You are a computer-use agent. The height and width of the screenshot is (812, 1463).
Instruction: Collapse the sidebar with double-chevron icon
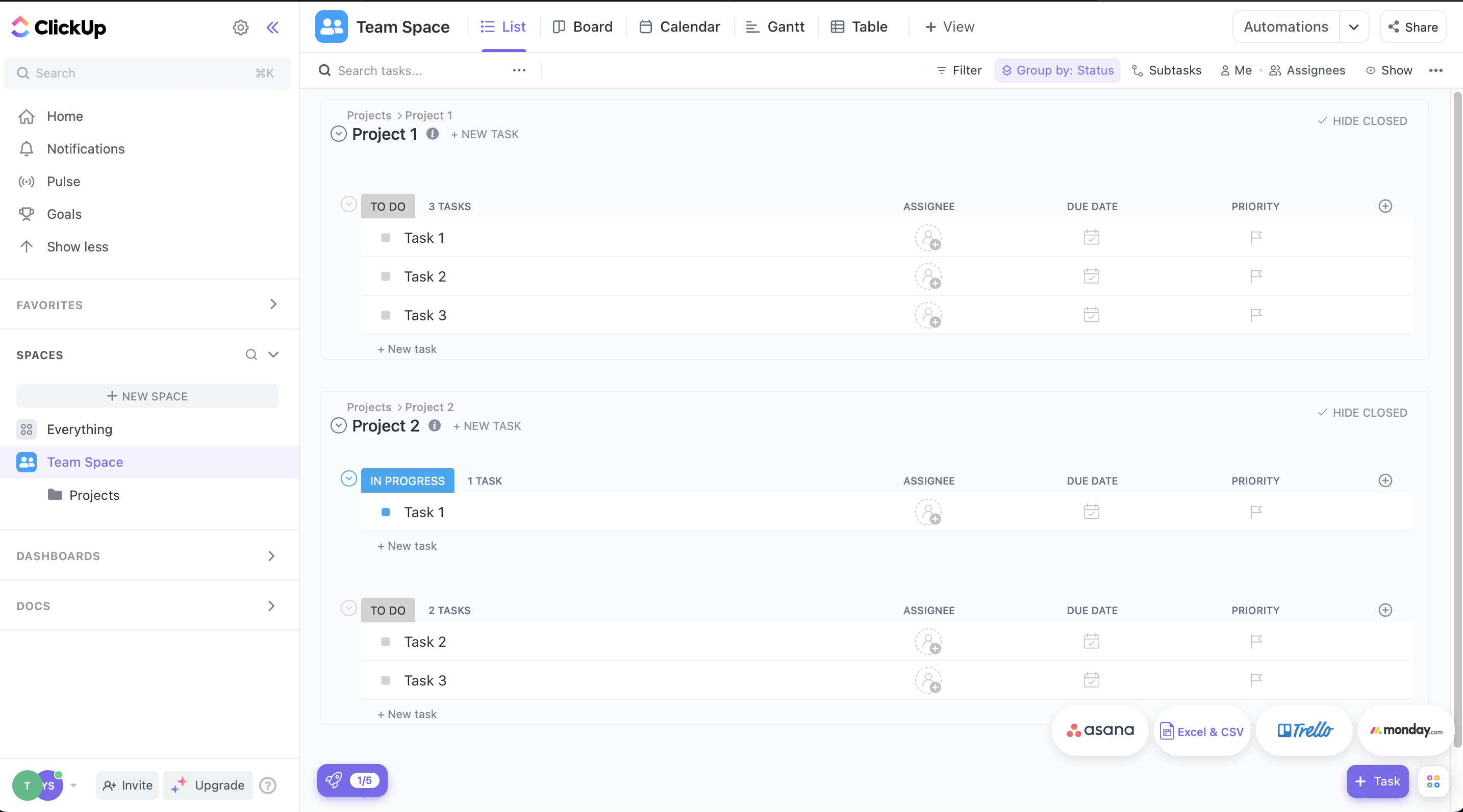coord(272,27)
